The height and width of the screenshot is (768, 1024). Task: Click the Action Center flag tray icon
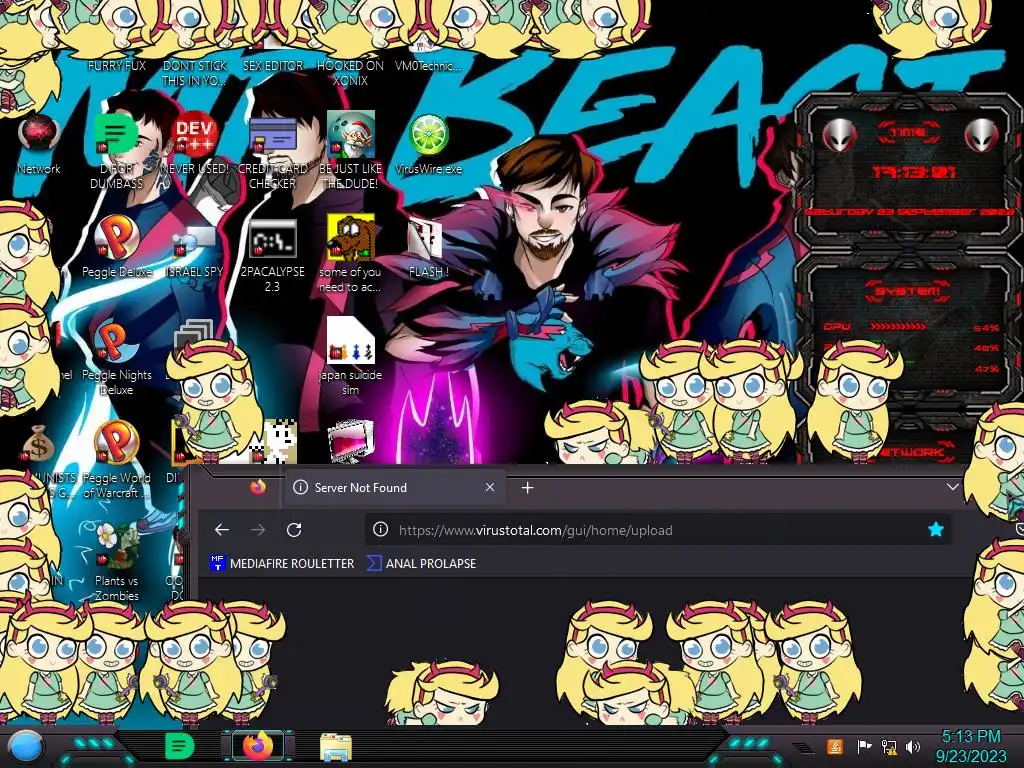(x=864, y=746)
